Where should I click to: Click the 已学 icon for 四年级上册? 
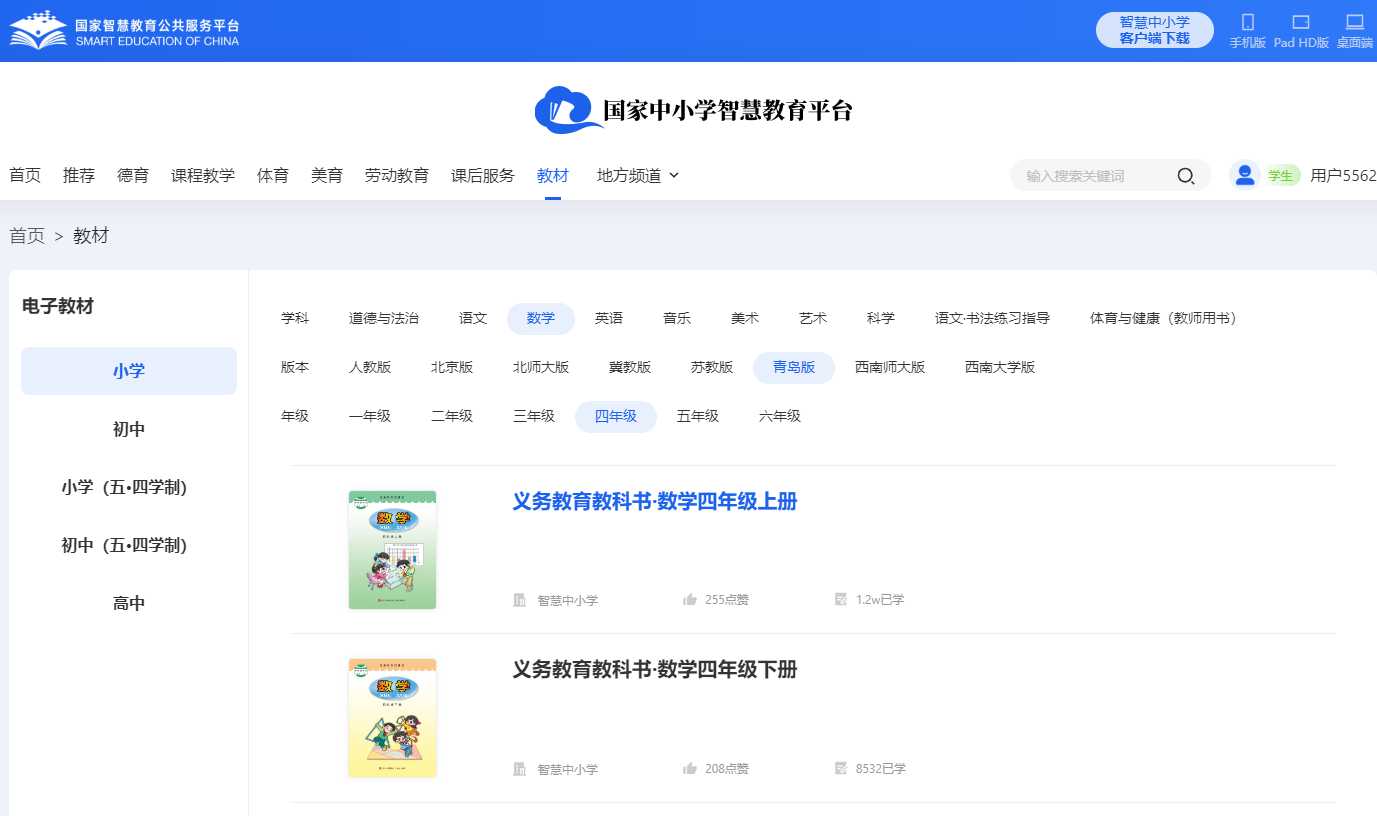tap(841, 600)
